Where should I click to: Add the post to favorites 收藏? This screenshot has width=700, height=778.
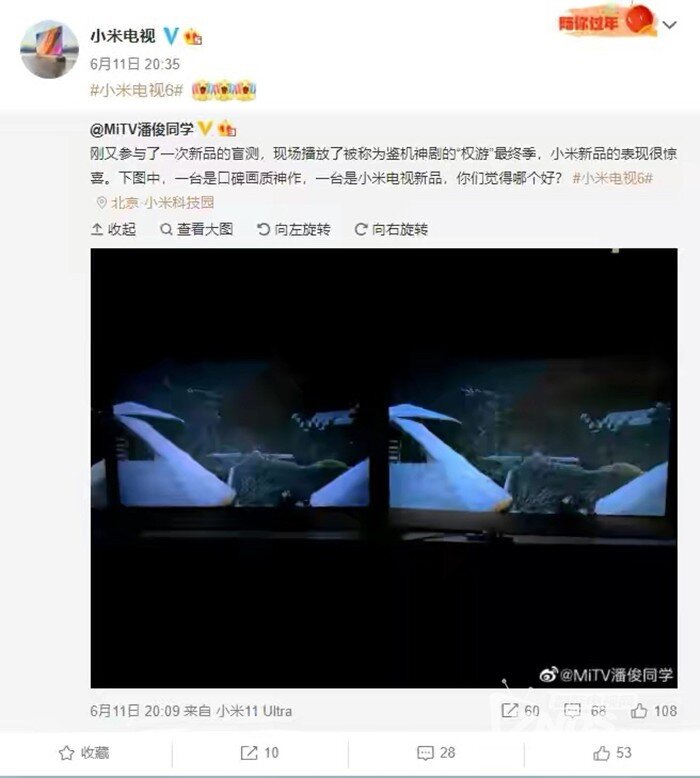coord(84,753)
